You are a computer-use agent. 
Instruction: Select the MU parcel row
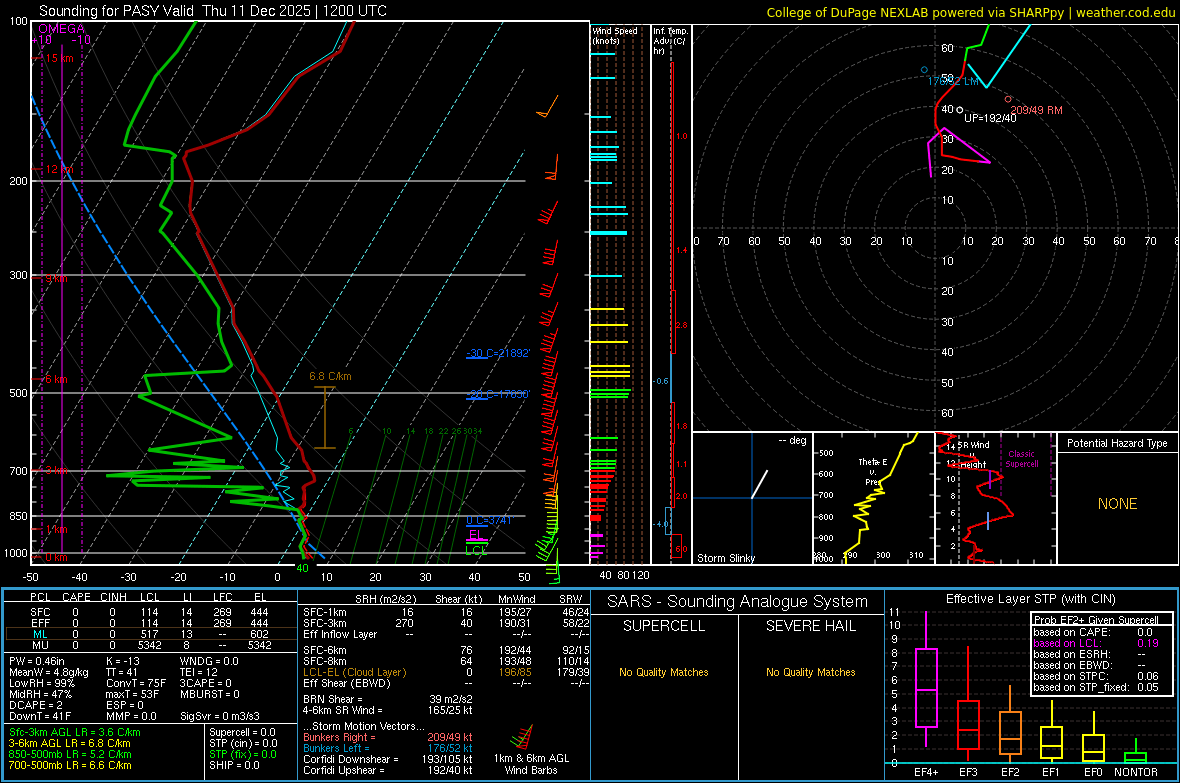click(x=150, y=644)
